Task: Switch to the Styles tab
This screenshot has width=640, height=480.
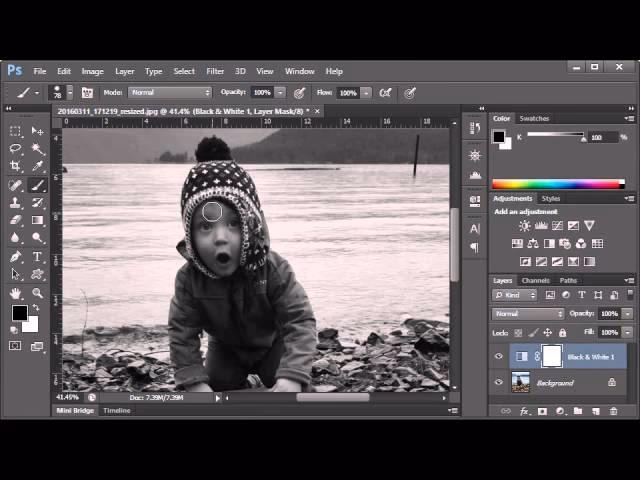Action: pos(551,199)
